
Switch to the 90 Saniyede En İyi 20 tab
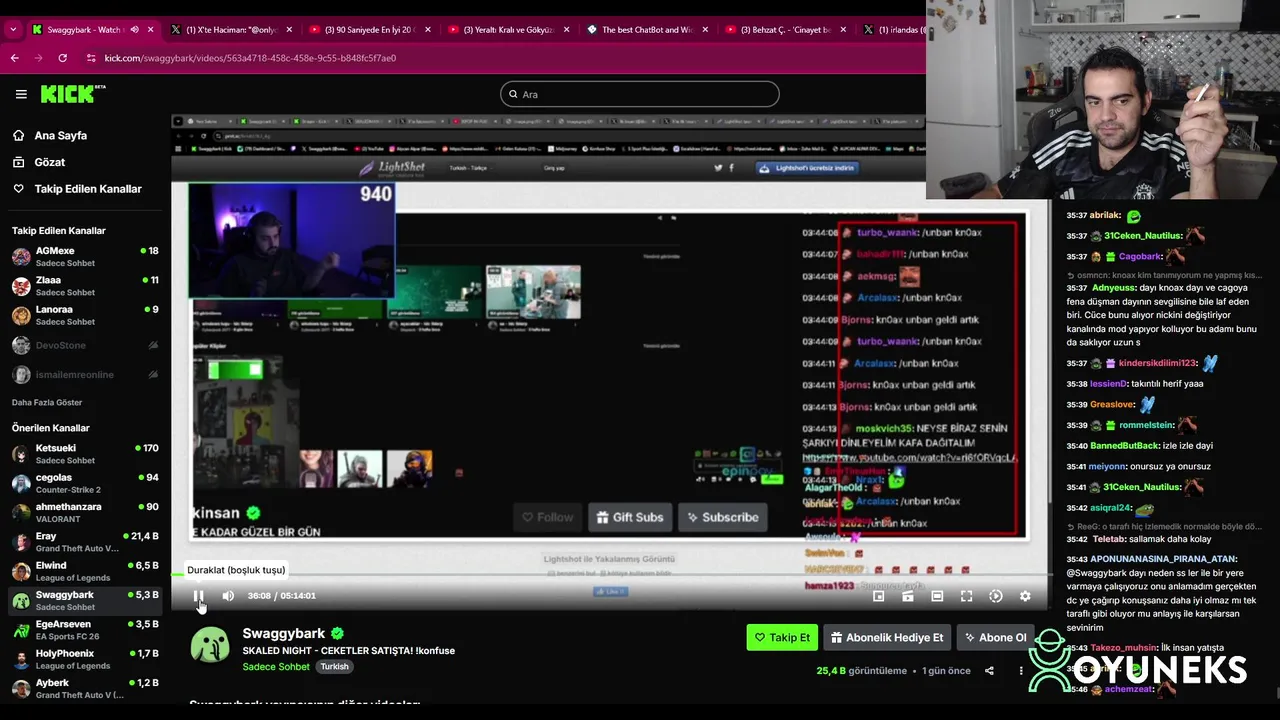click(x=369, y=30)
